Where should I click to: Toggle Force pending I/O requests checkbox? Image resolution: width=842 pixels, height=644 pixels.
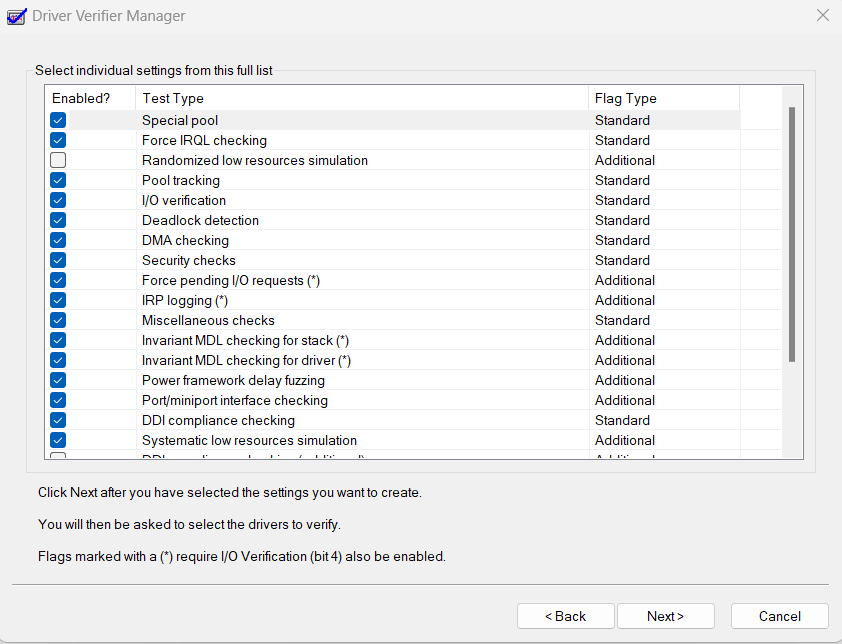58,280
